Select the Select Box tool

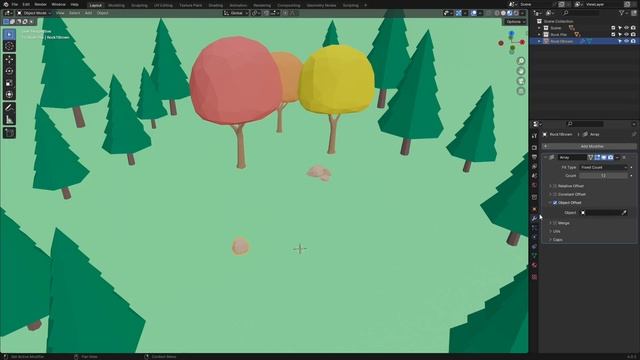[x=9, y=35]
